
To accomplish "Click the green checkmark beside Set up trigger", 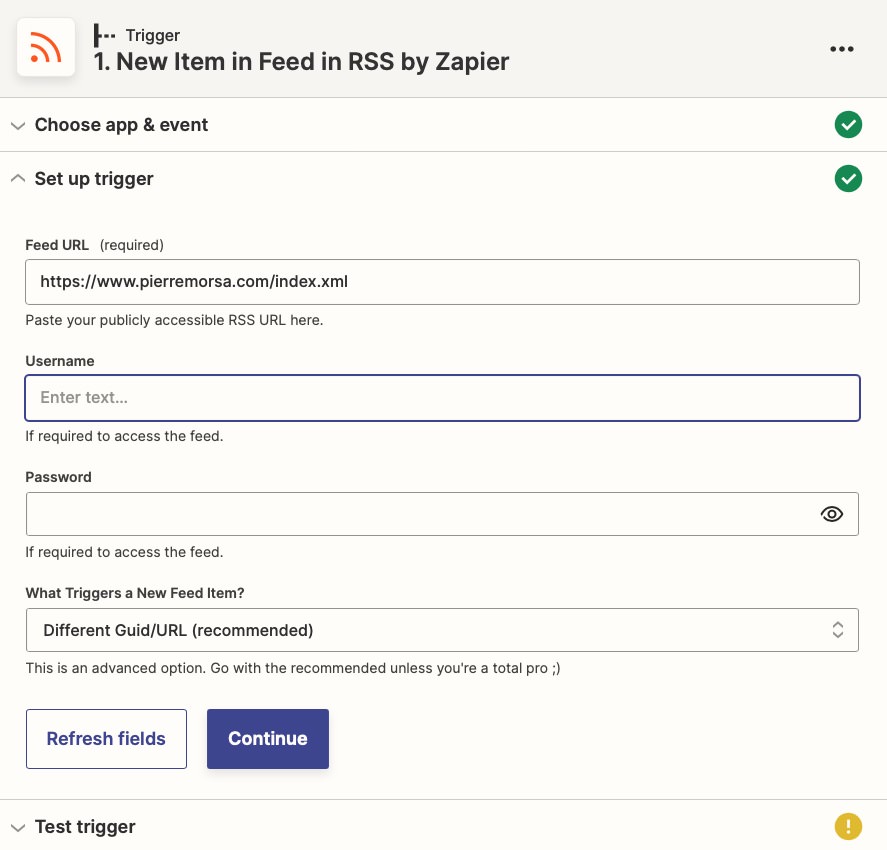I will pos(848,179).
